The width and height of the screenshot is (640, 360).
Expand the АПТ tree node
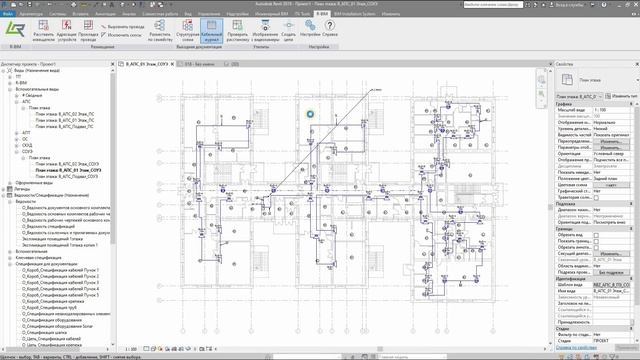pos(17,133)
